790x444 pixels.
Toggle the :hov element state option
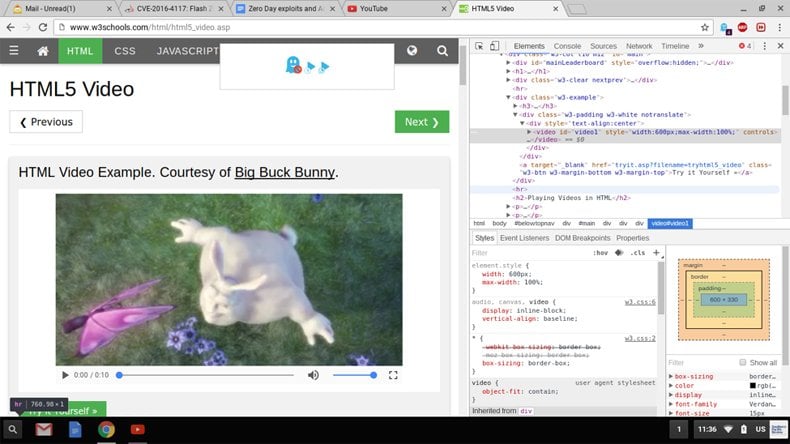(600, 253)
